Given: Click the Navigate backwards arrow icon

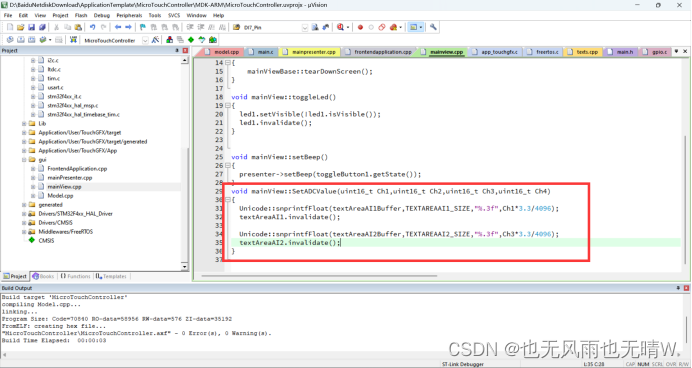Looking at the screenshot, I should pos(118,27).
